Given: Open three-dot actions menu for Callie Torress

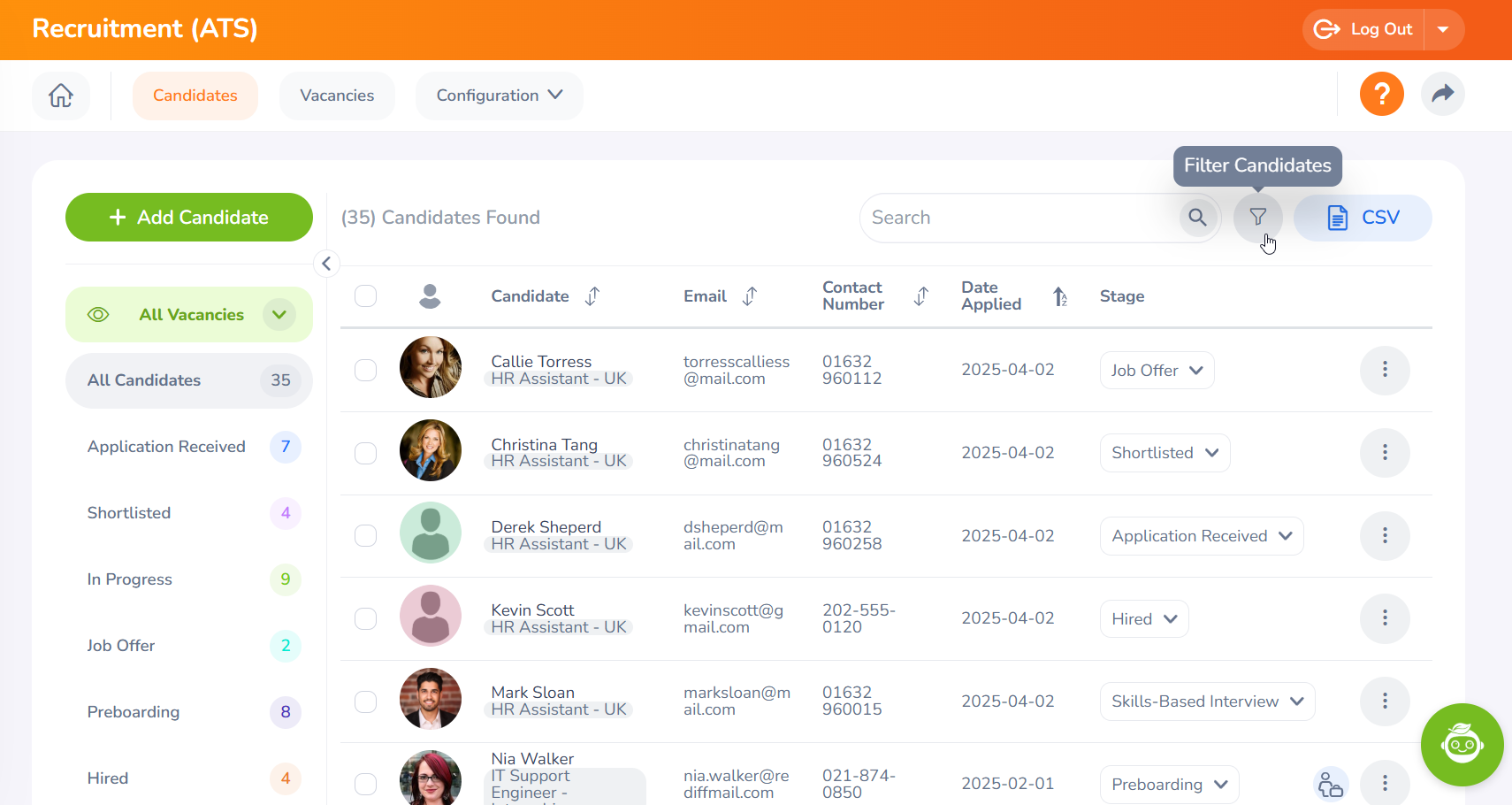Looking at the screenshot, I should coord(1384,370).
